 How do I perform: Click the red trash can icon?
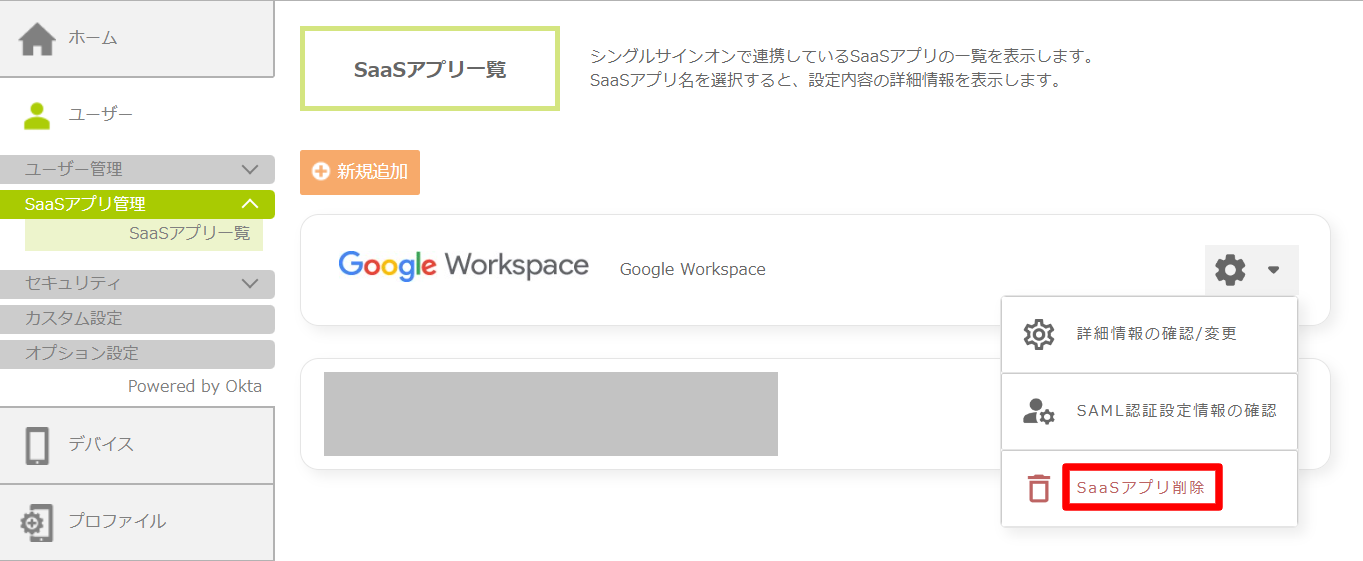tap(1039, 489)
